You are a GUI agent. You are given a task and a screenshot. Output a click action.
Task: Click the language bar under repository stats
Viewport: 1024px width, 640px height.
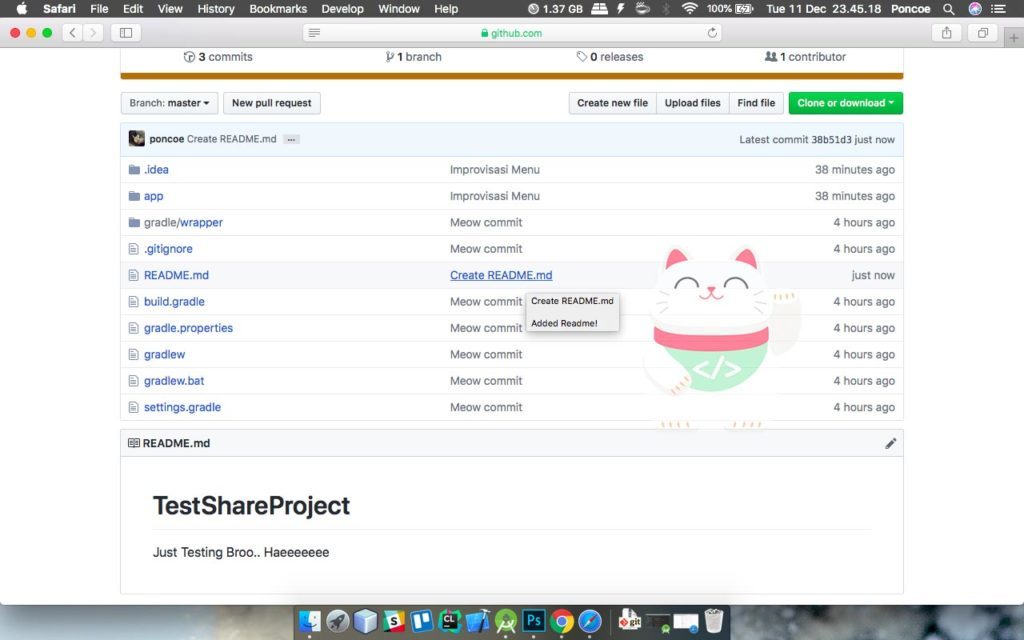[511, 76]
